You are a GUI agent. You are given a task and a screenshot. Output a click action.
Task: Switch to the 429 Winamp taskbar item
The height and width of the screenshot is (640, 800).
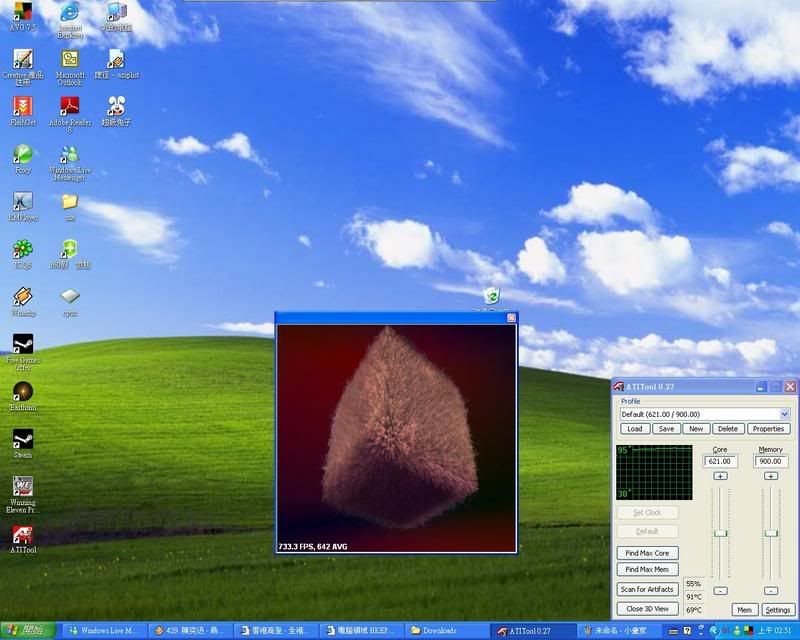tap(190, 630)
